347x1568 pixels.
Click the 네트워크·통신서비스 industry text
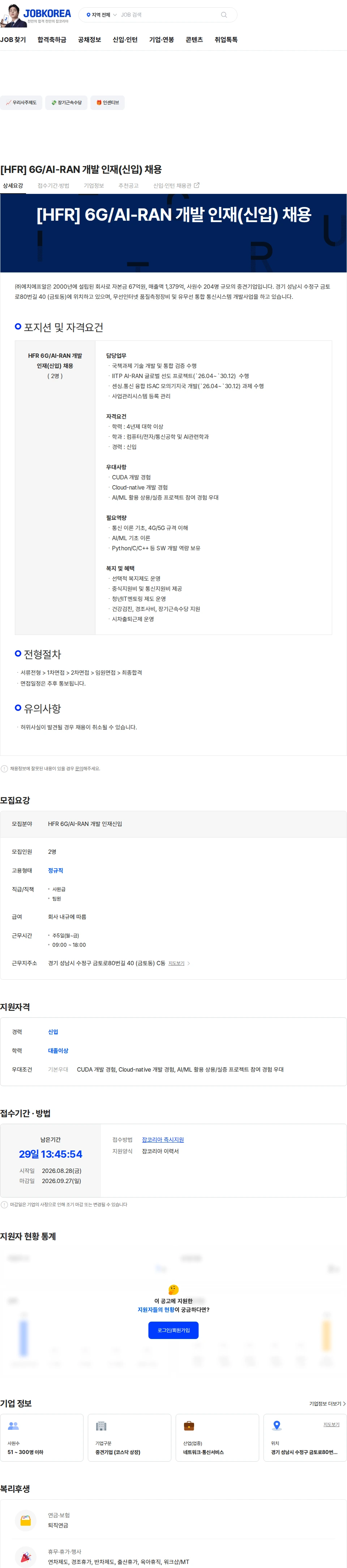coord(204,1452)
